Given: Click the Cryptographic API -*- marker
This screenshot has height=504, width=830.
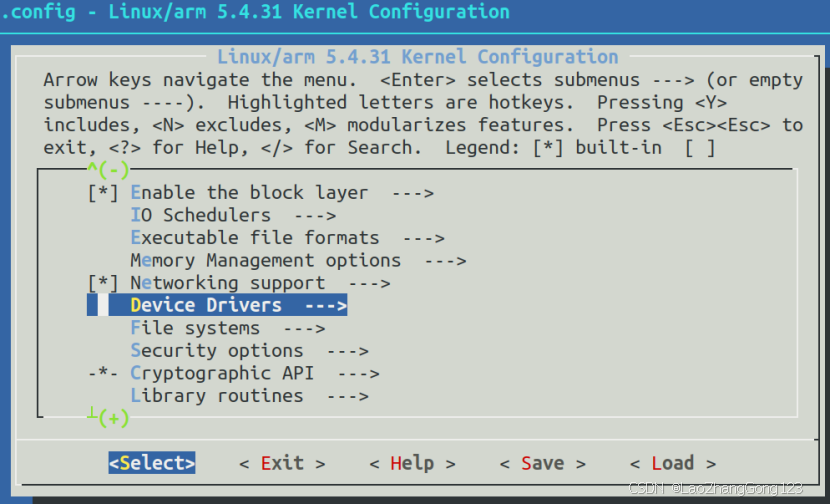Looking at the screenshot, I should 103,373.
